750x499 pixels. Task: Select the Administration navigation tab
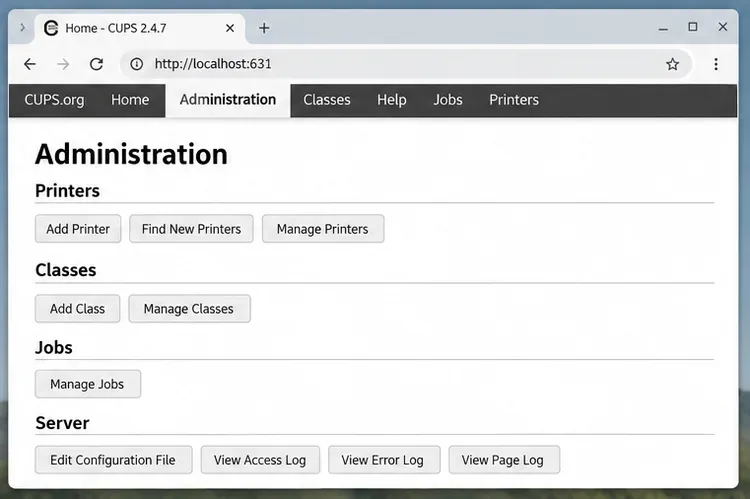tap(228, 100)
